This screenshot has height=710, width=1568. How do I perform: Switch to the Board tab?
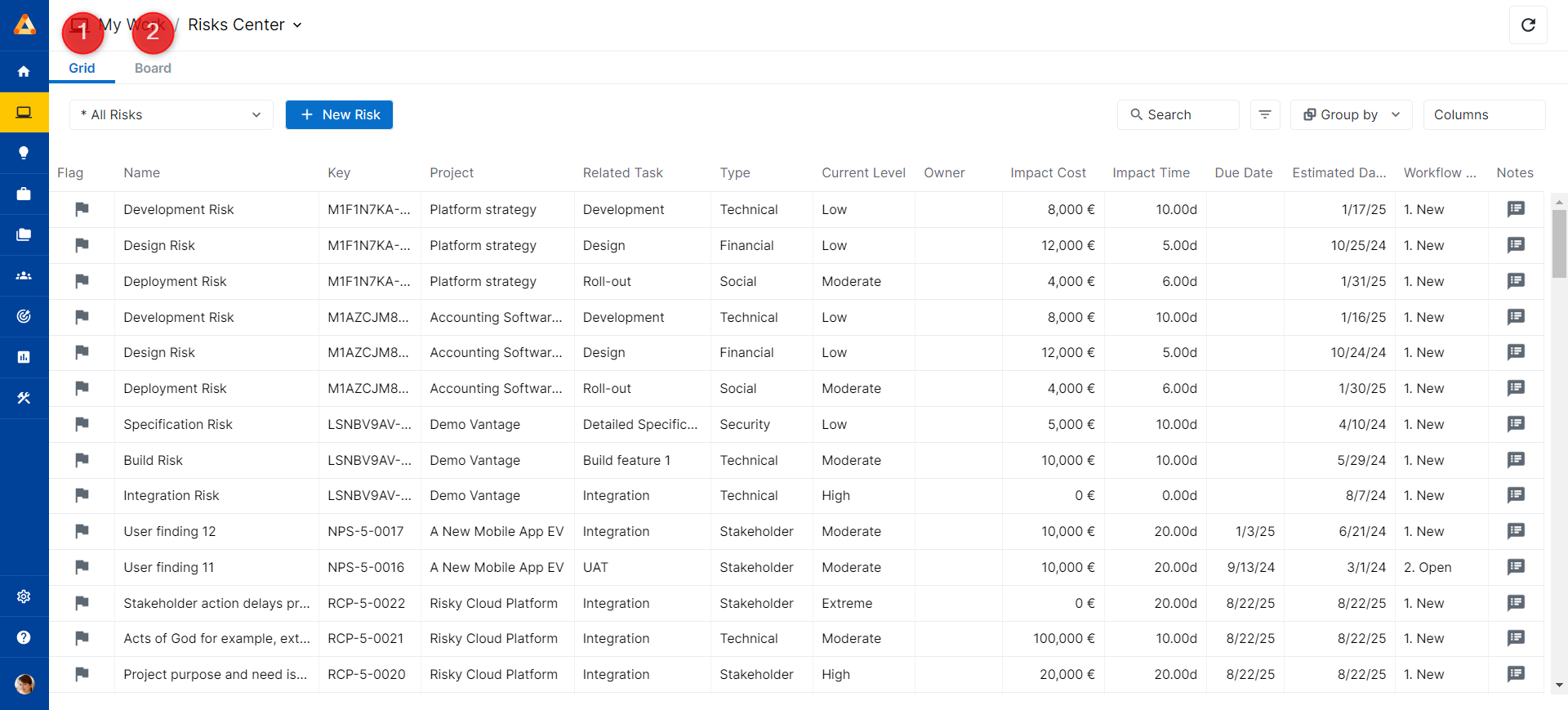pos(153,68)
